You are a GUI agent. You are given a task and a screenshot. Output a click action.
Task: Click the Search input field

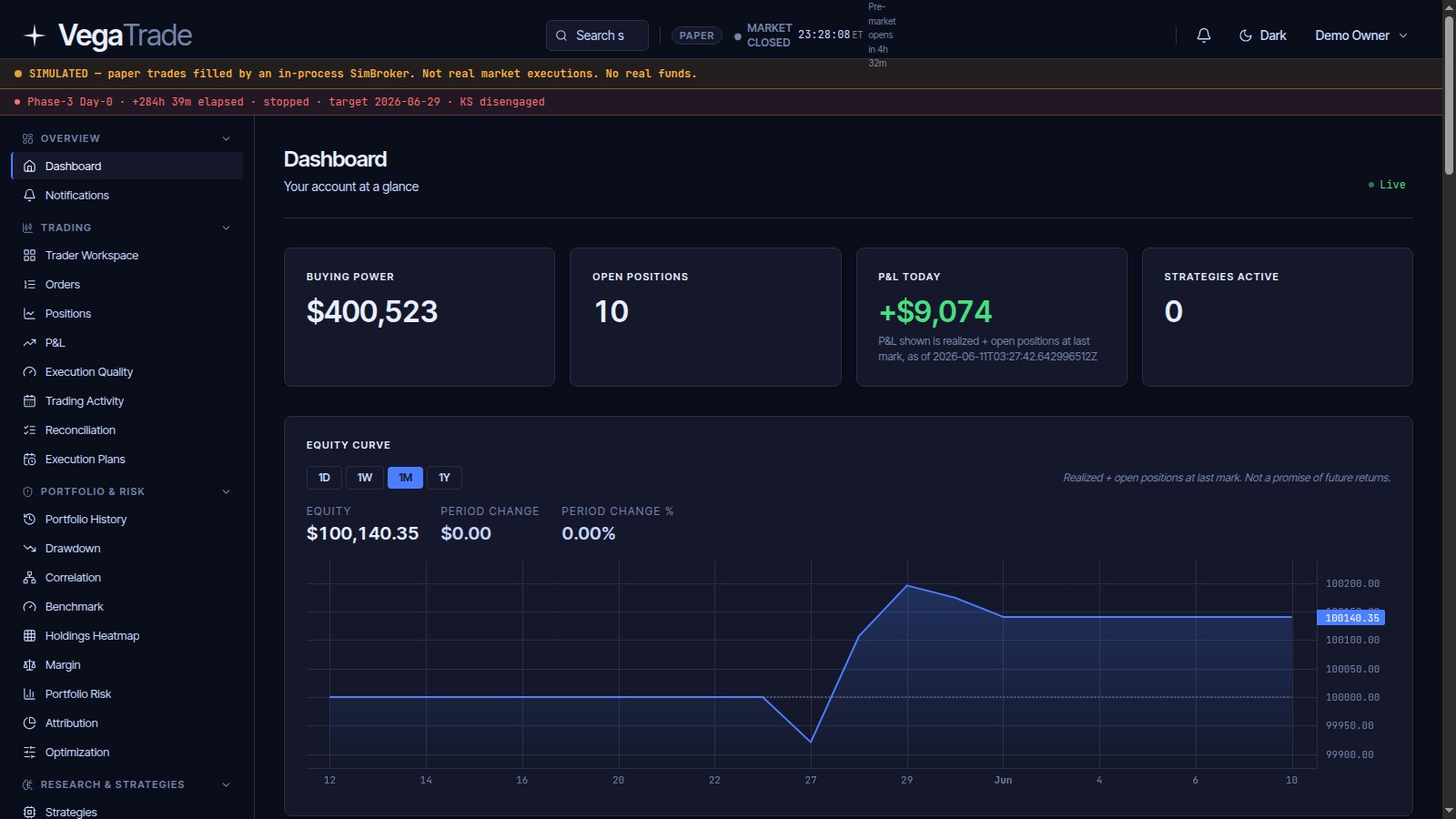point(597,35)
